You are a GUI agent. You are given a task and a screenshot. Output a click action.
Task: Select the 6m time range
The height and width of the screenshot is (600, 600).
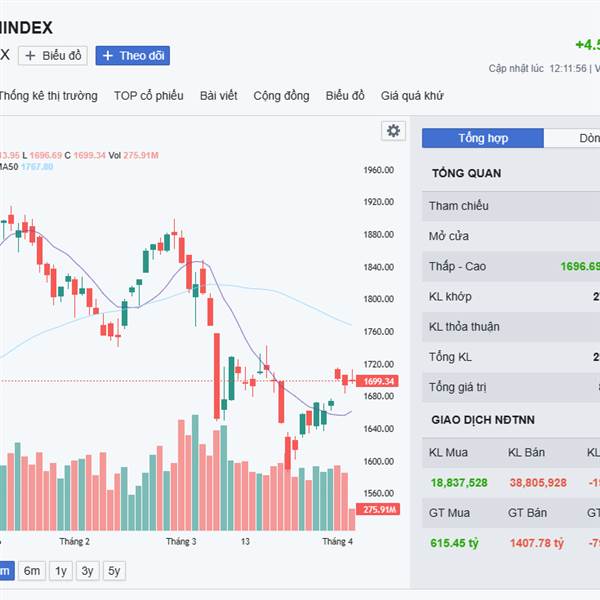point(33,570)
